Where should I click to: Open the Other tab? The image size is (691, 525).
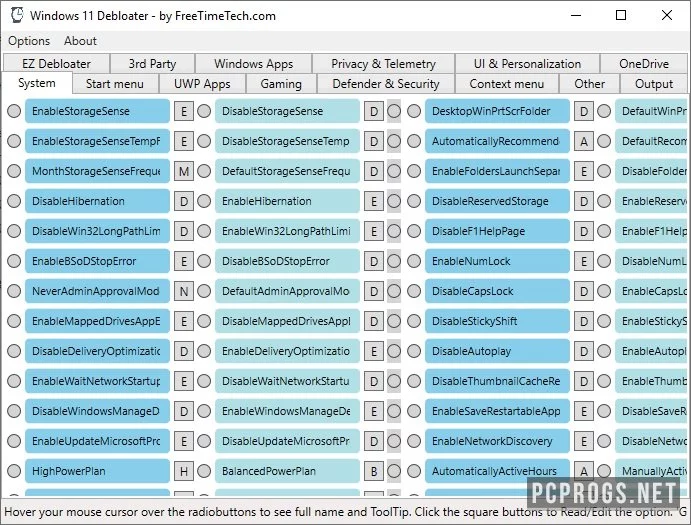click(589, 84)
